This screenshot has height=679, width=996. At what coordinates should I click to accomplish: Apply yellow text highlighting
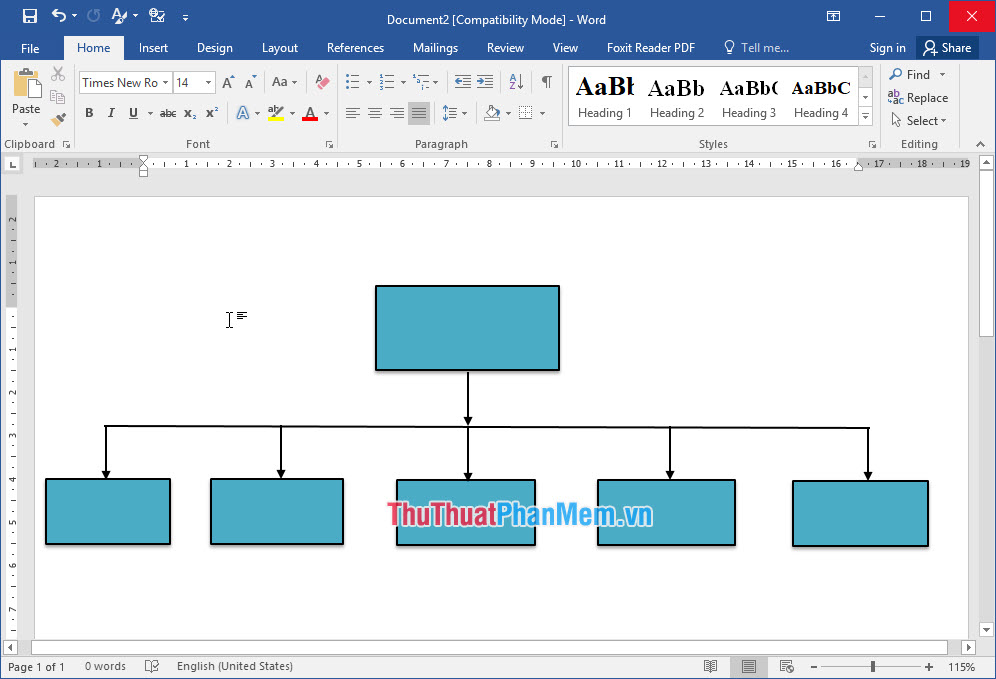pos(276,113)
